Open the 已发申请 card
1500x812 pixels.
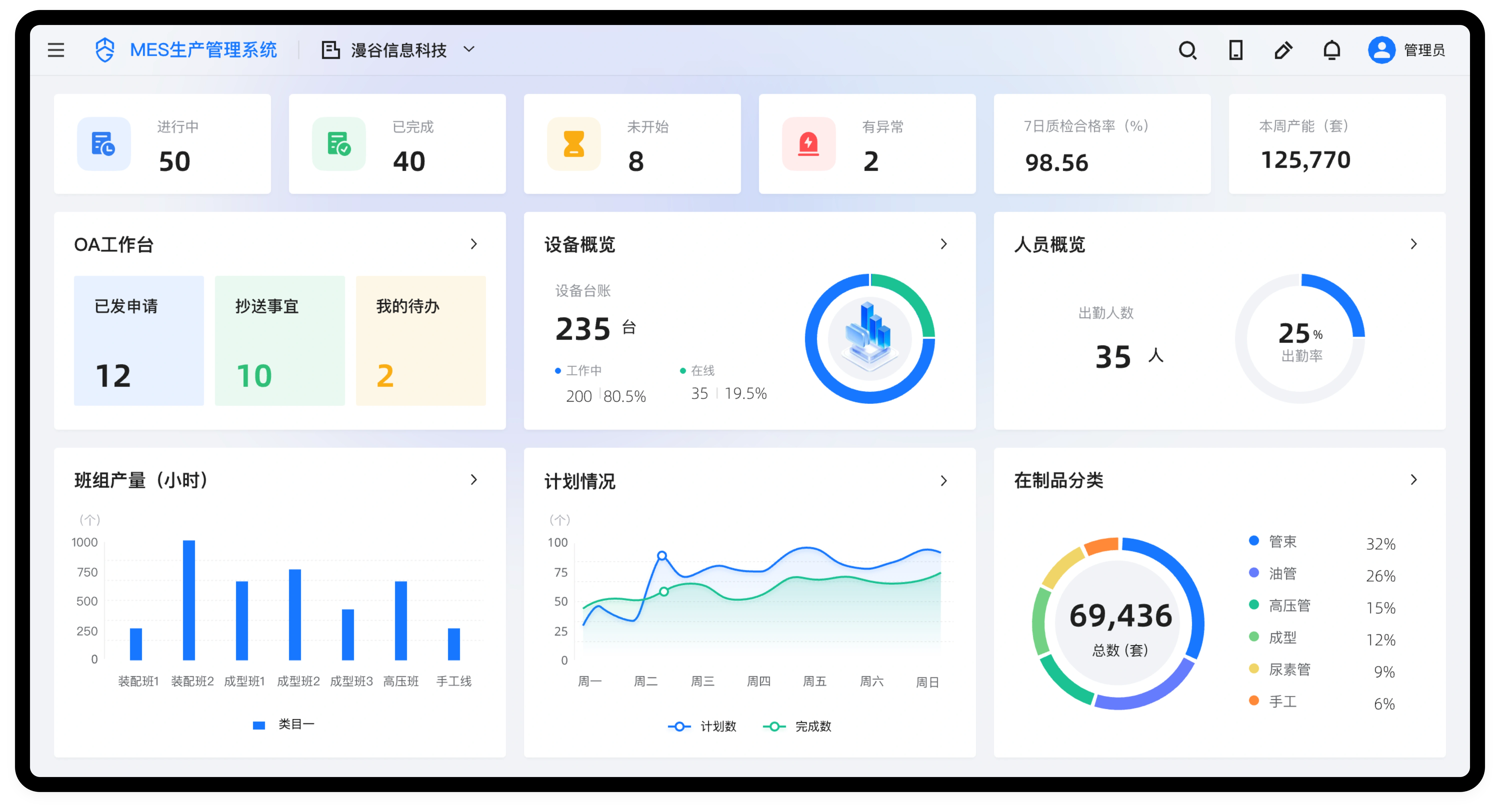click(x=138, y=341)
